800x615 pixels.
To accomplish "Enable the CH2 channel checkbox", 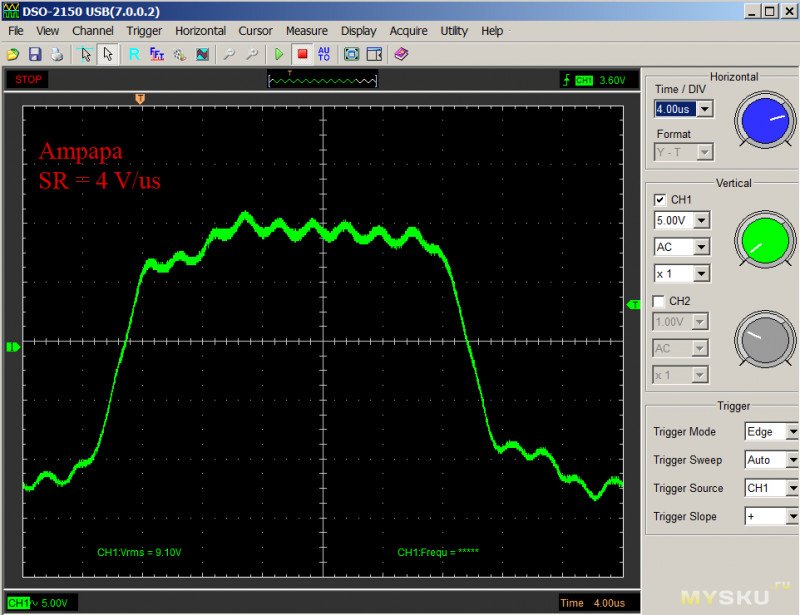I will (660, 301).
